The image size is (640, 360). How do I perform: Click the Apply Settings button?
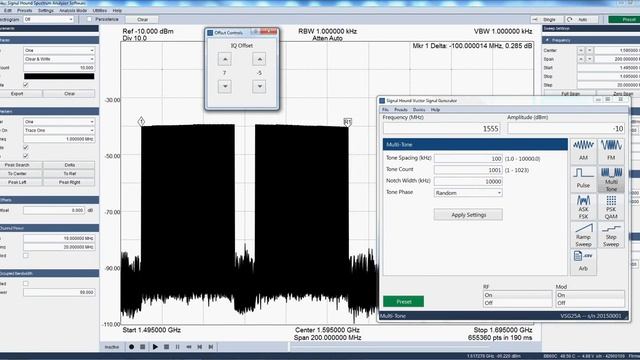click(x=468, y=215)
